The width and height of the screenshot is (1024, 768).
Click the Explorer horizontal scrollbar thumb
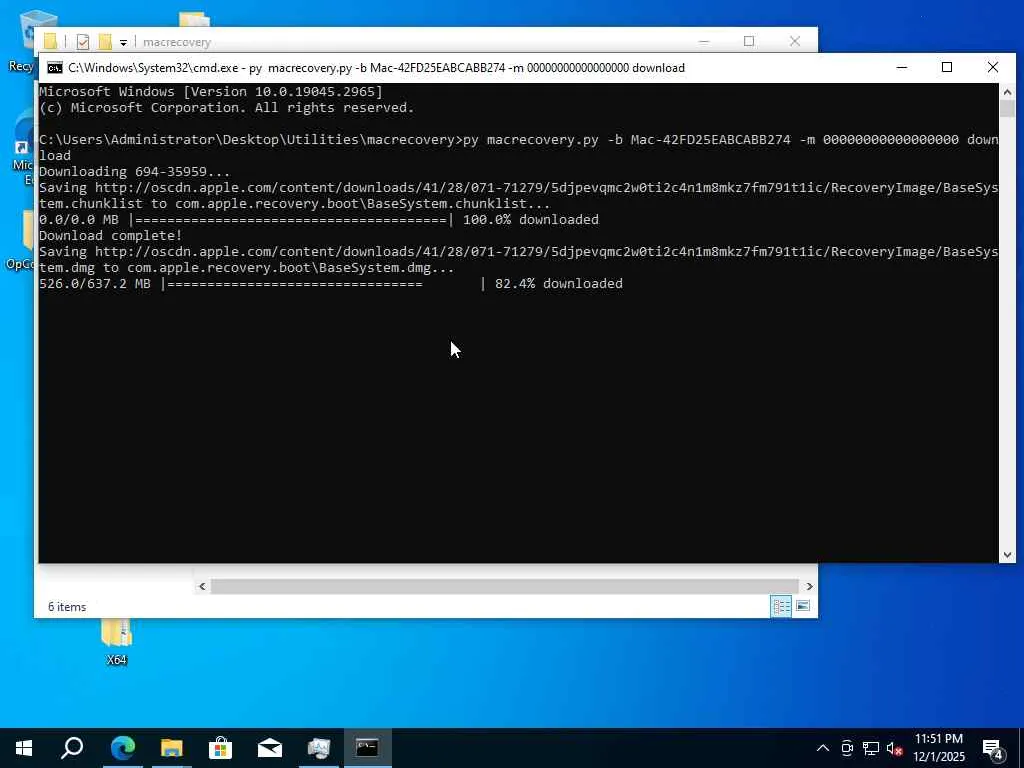(x=505, y=586)
